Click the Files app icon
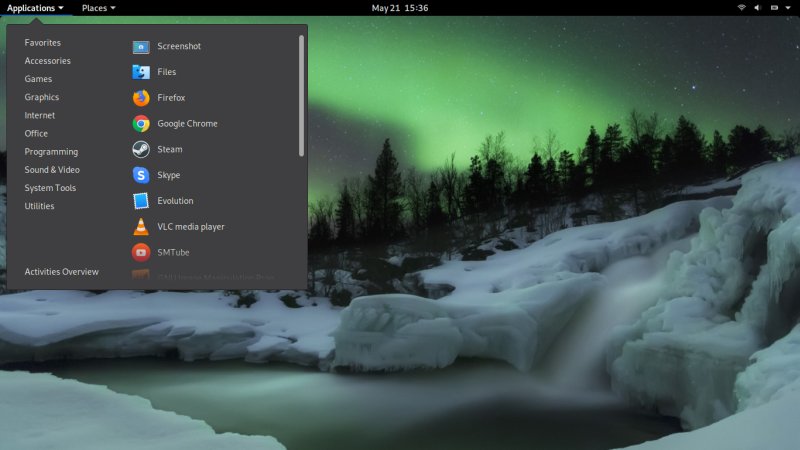The height and width of the screenshot is (450, 800). pyautogui.click(x=141, y=72)
